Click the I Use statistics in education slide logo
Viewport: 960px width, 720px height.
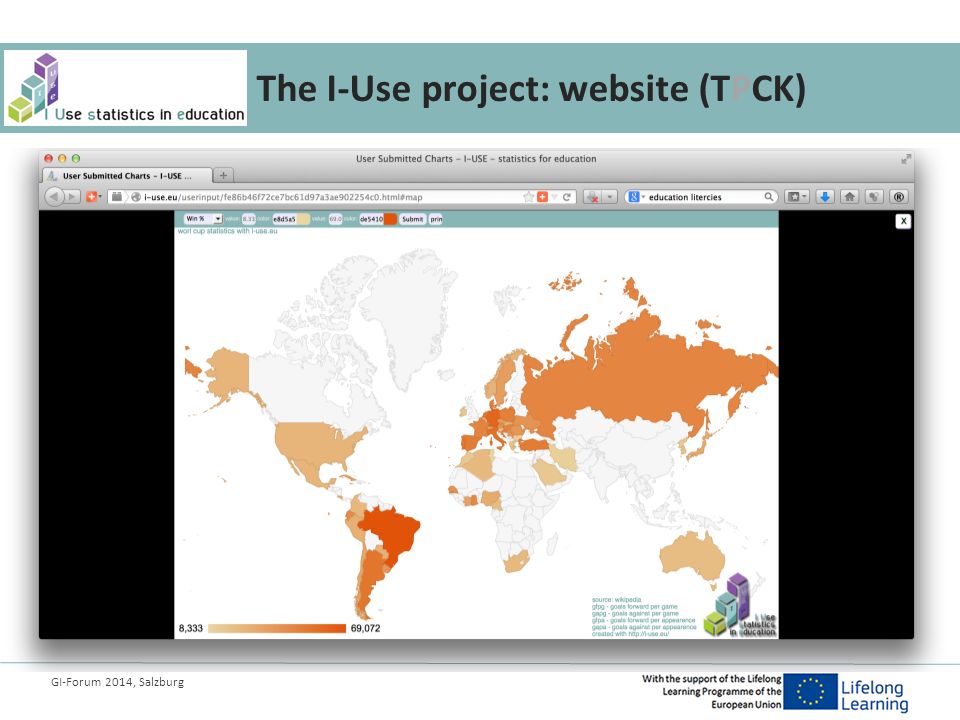(126, 88)
